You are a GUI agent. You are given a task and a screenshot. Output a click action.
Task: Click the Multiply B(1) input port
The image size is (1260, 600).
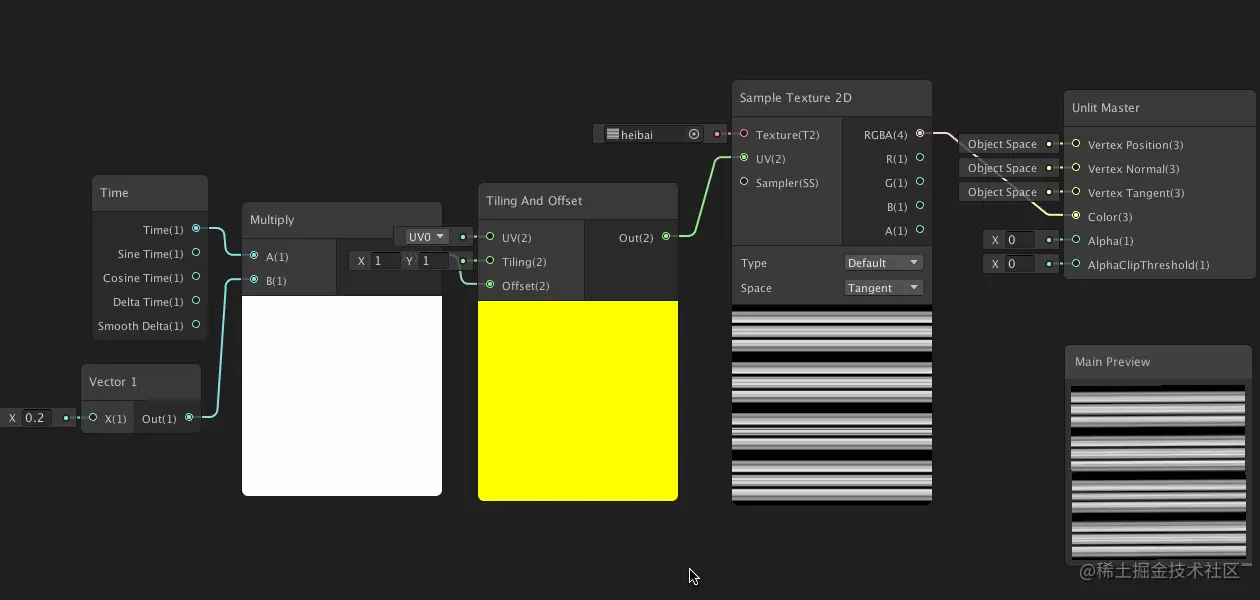[x=254, y=280]
